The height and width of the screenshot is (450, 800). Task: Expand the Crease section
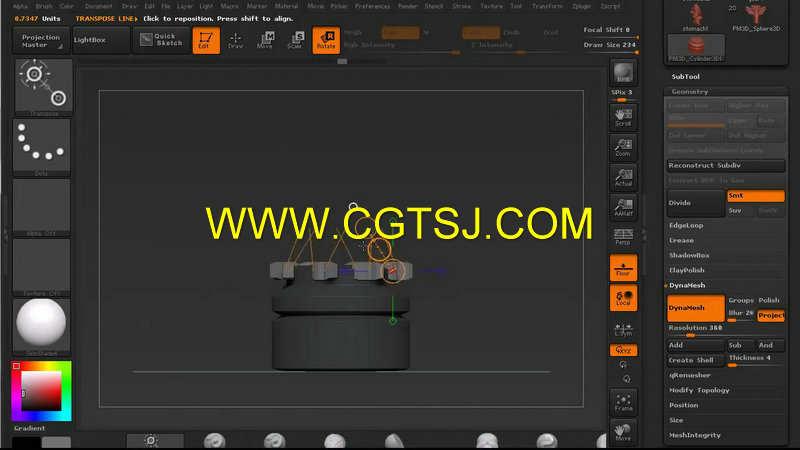tap(681, 240)
